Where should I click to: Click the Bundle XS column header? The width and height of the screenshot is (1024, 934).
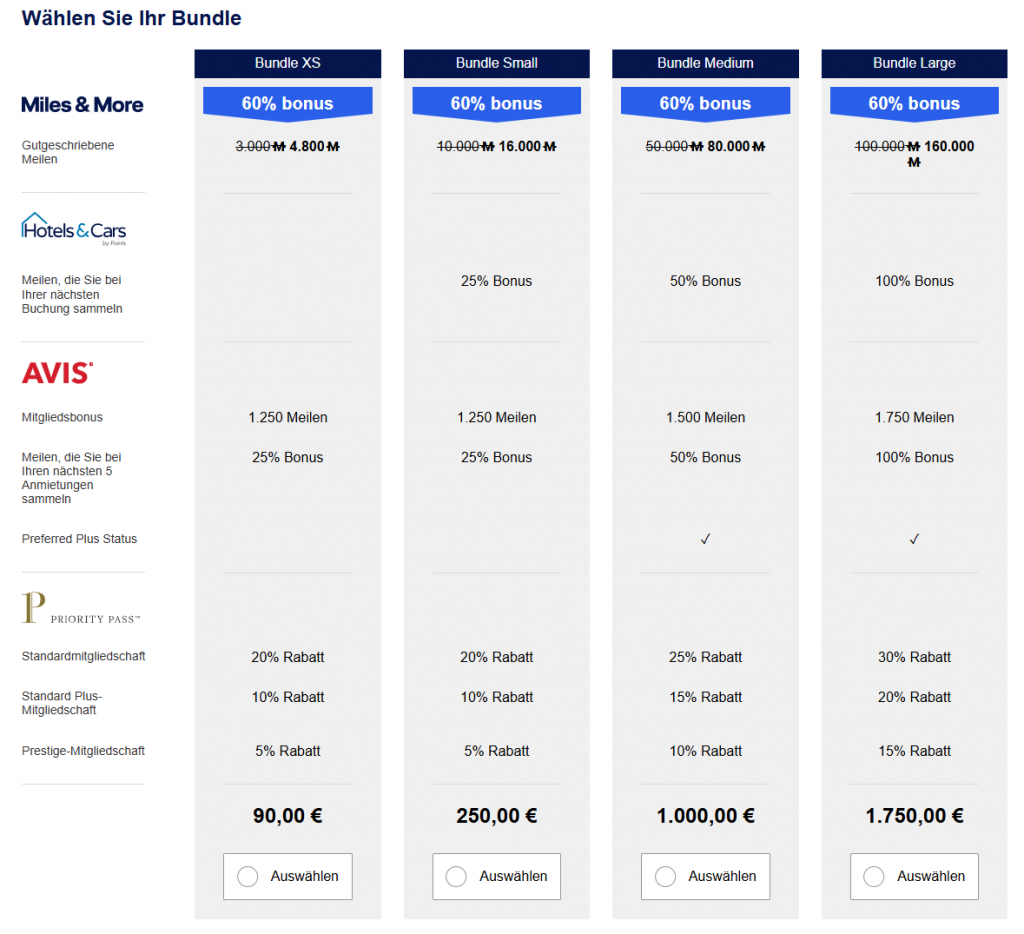point(287,63)
